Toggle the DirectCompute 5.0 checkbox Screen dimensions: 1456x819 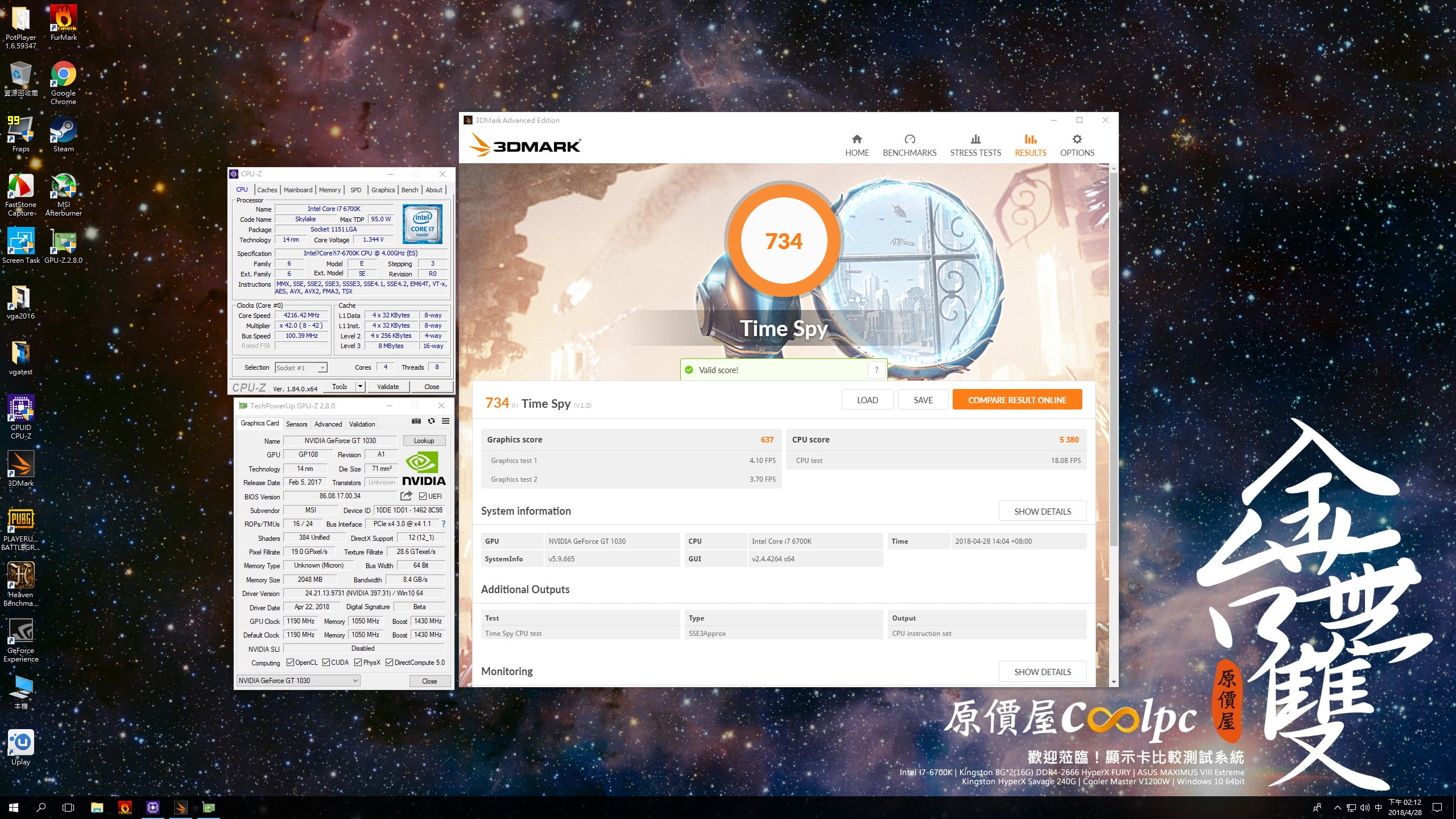[389, 662]
